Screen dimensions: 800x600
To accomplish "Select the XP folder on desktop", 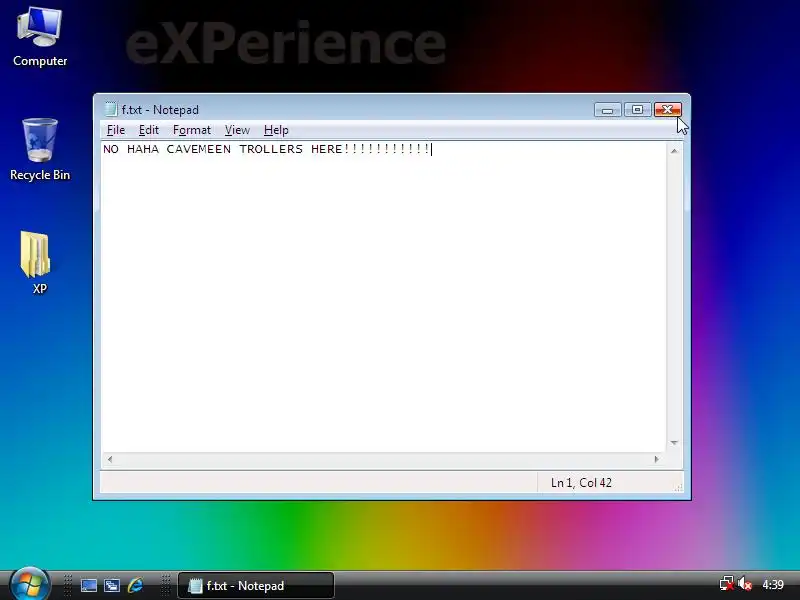I will tap(36, 262).
